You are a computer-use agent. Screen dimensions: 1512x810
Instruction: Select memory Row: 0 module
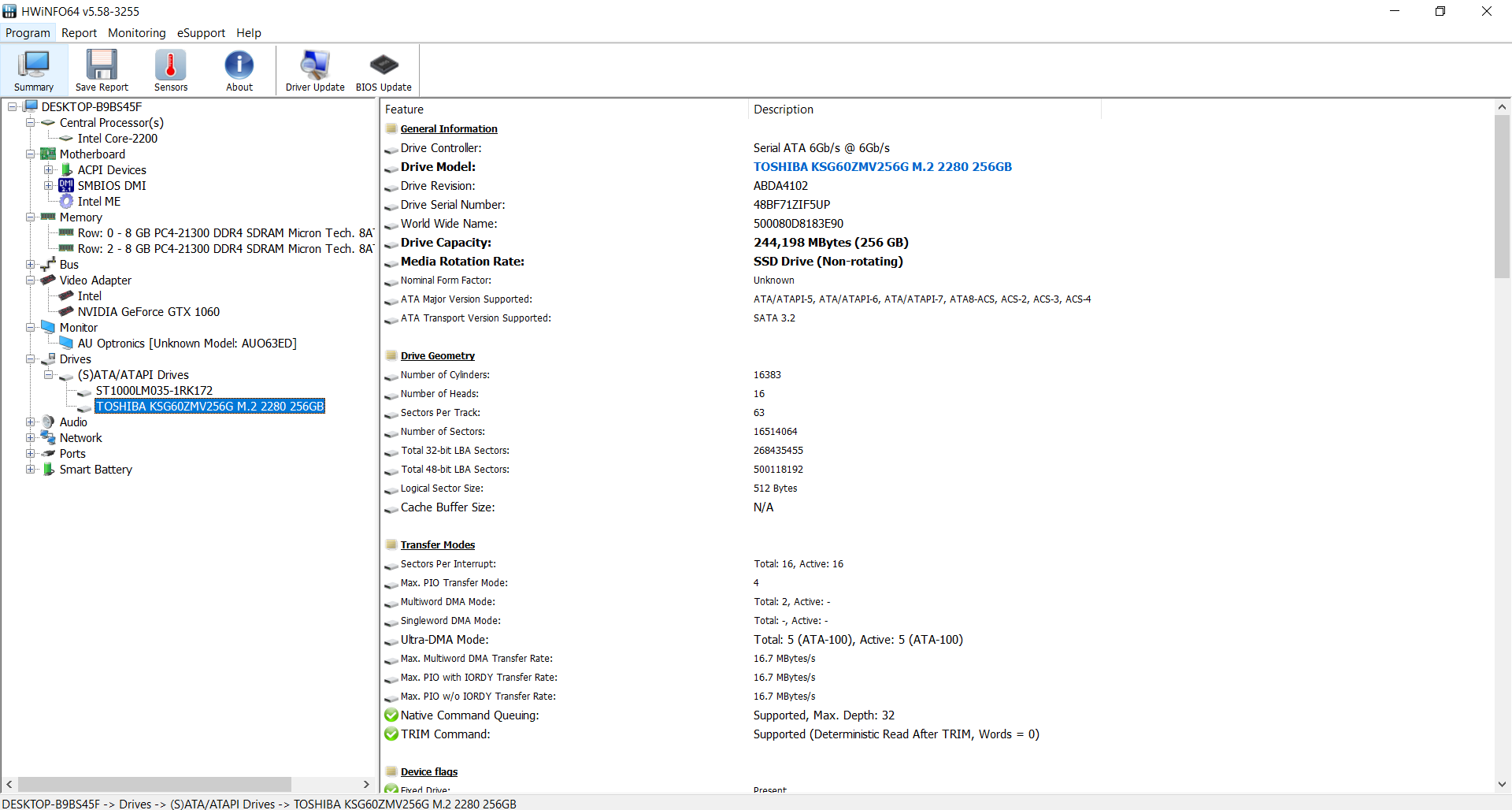[x=225, y=232]
